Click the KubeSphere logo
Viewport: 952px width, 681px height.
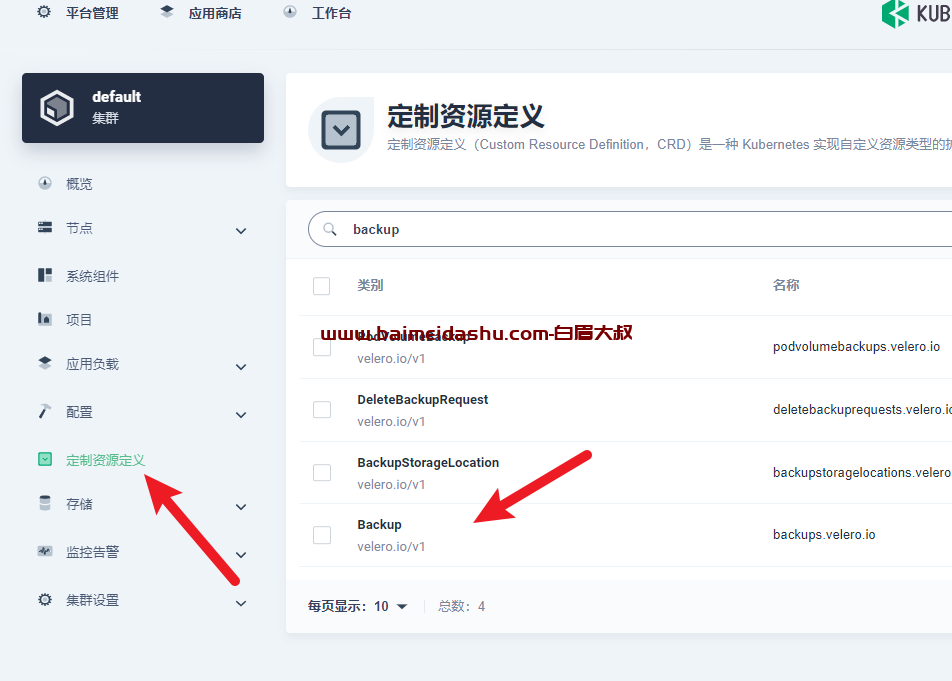(x=917, y=13)
